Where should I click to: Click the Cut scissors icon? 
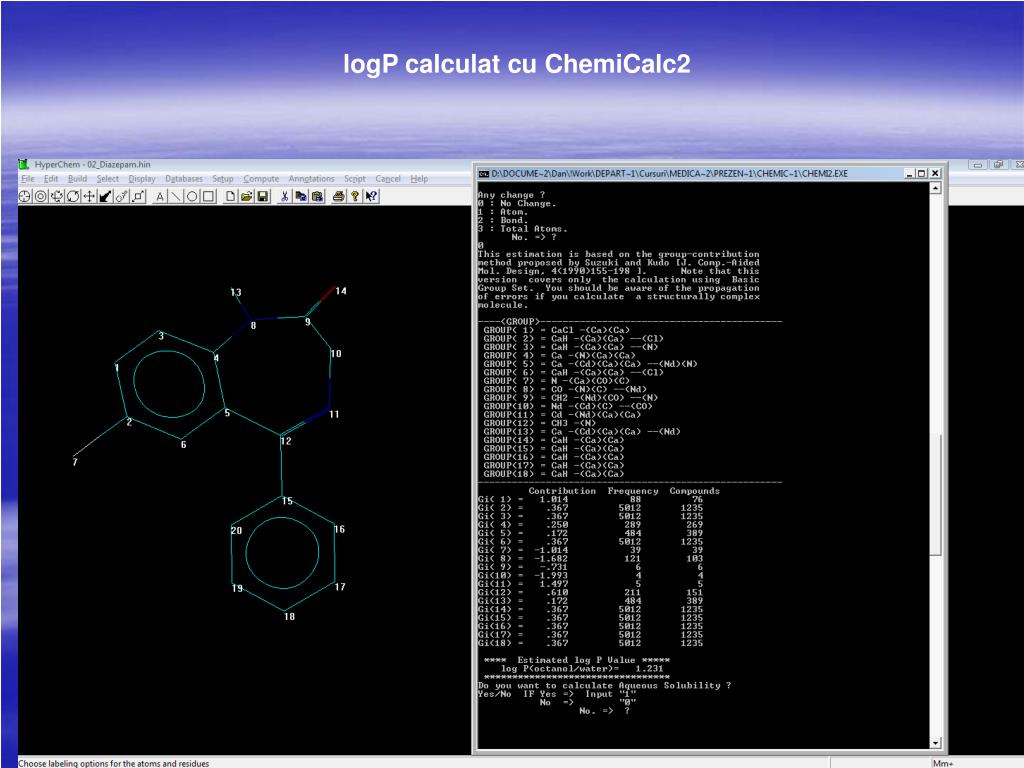tap(285, 197)
